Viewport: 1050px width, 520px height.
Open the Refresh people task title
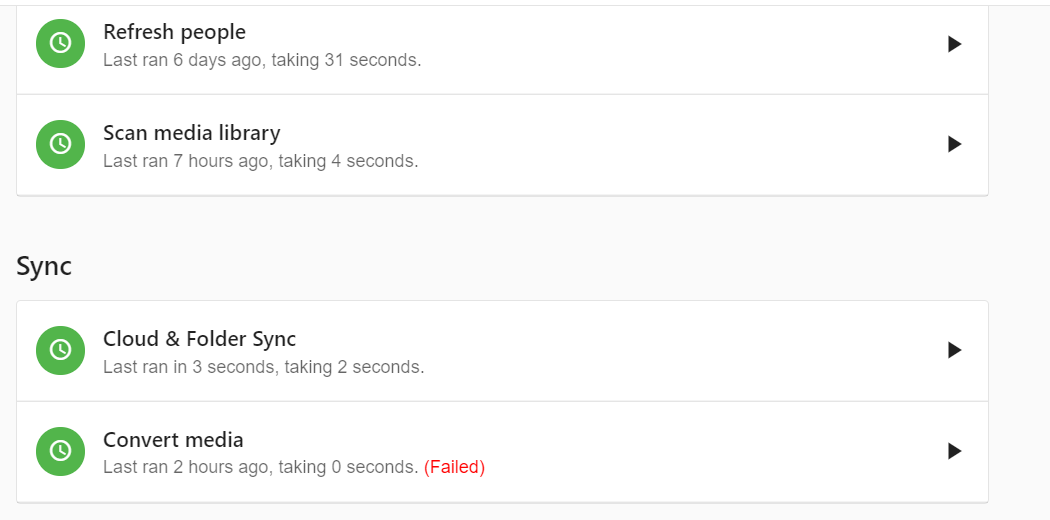pyautogui.click(x=174, y=32)
